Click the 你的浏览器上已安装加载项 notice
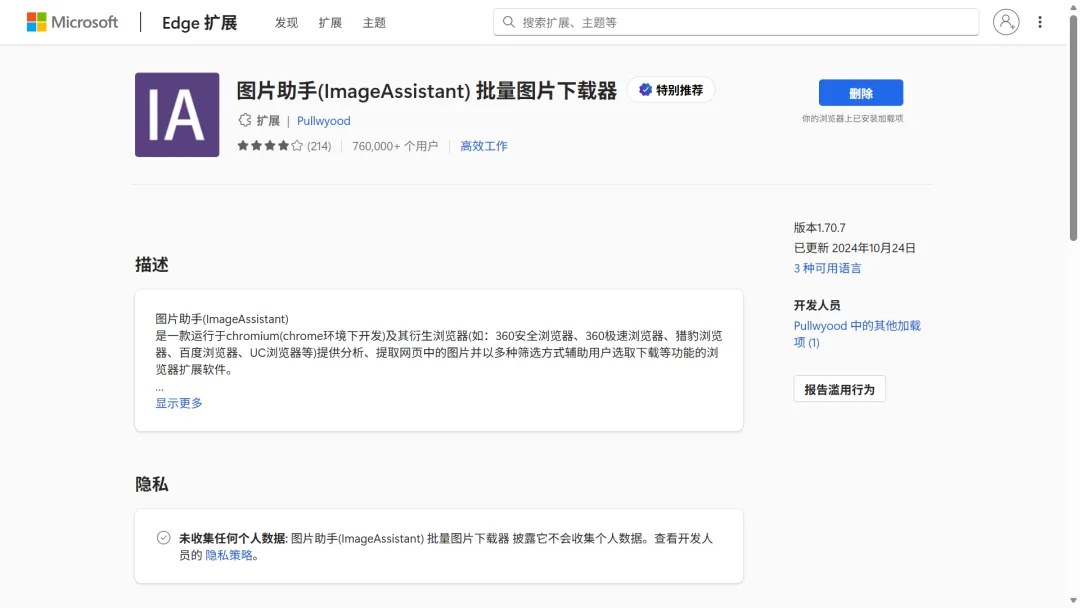Image resolution: width=1080 pixels, height=608 pixels. click(852, 118)
